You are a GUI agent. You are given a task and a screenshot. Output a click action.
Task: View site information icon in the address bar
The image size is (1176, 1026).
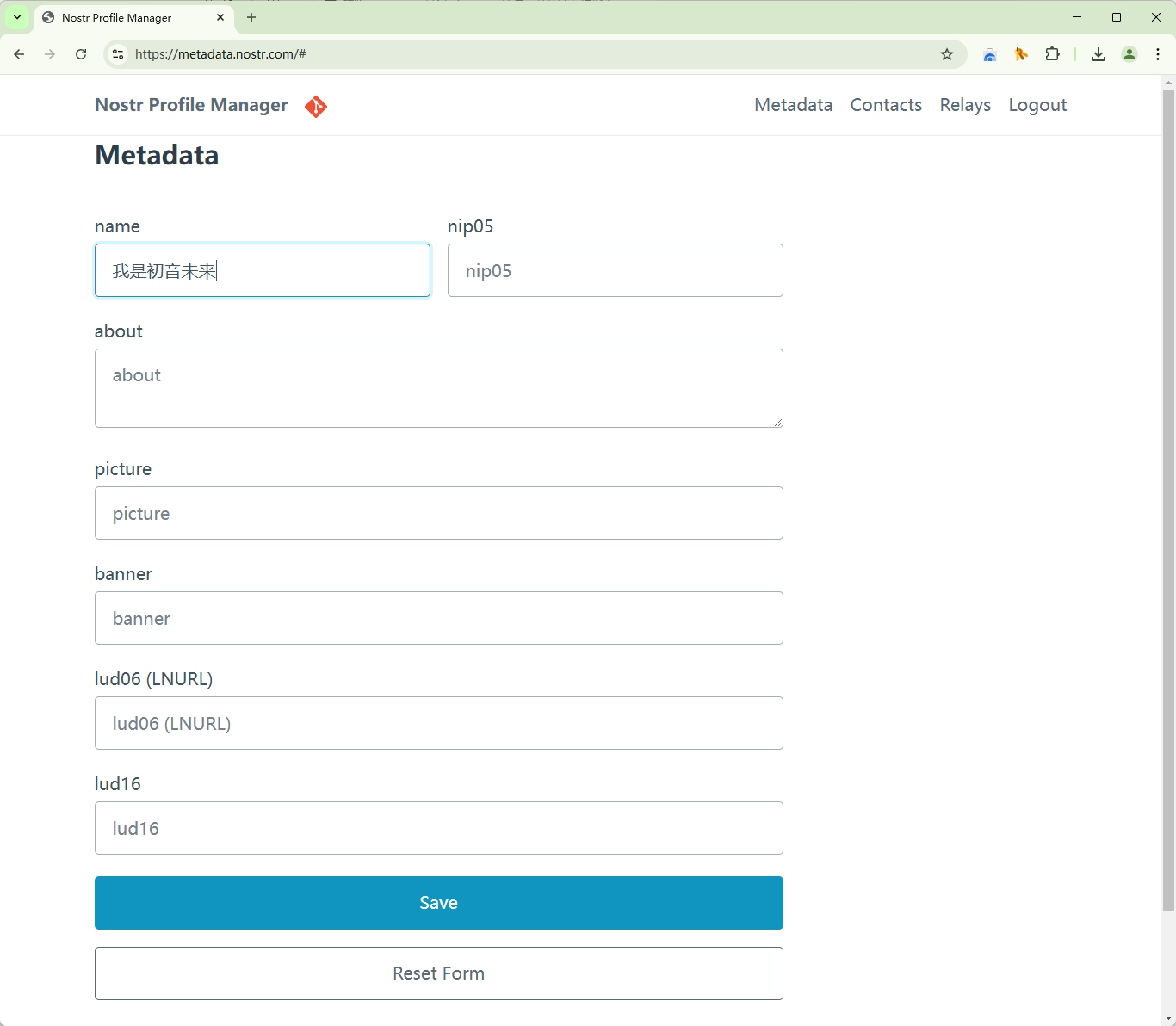click(x=119, y=54)
